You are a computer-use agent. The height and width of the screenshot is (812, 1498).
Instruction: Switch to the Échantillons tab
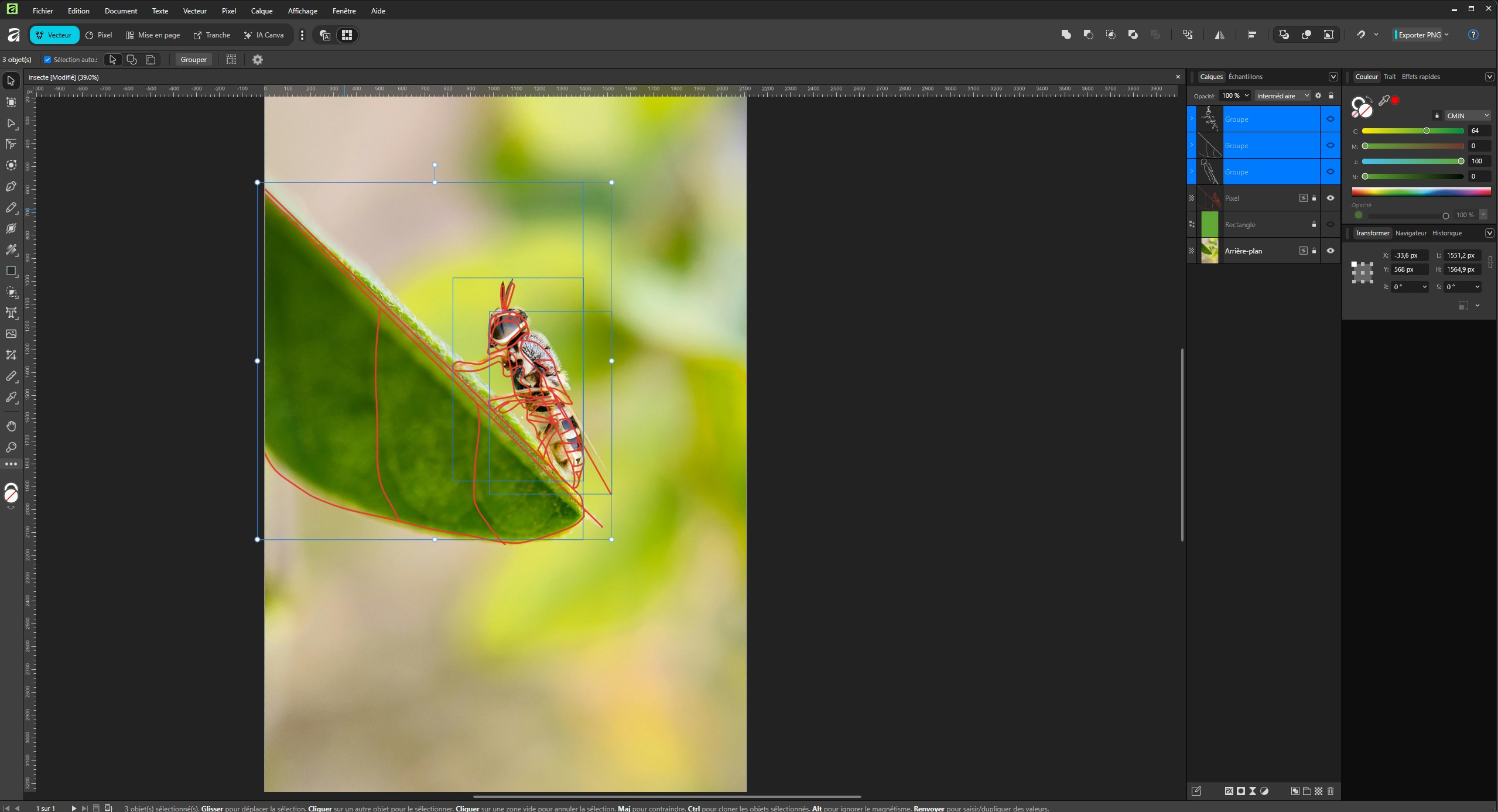coord(1245,77)
